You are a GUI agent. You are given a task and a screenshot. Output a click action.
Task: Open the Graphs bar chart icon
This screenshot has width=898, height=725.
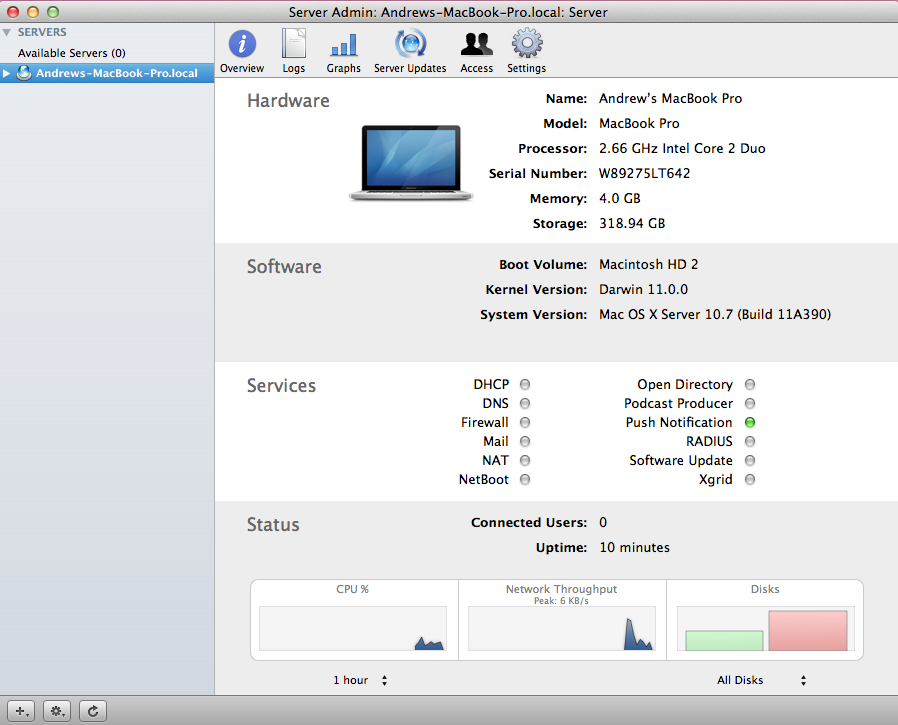point(344,45)
